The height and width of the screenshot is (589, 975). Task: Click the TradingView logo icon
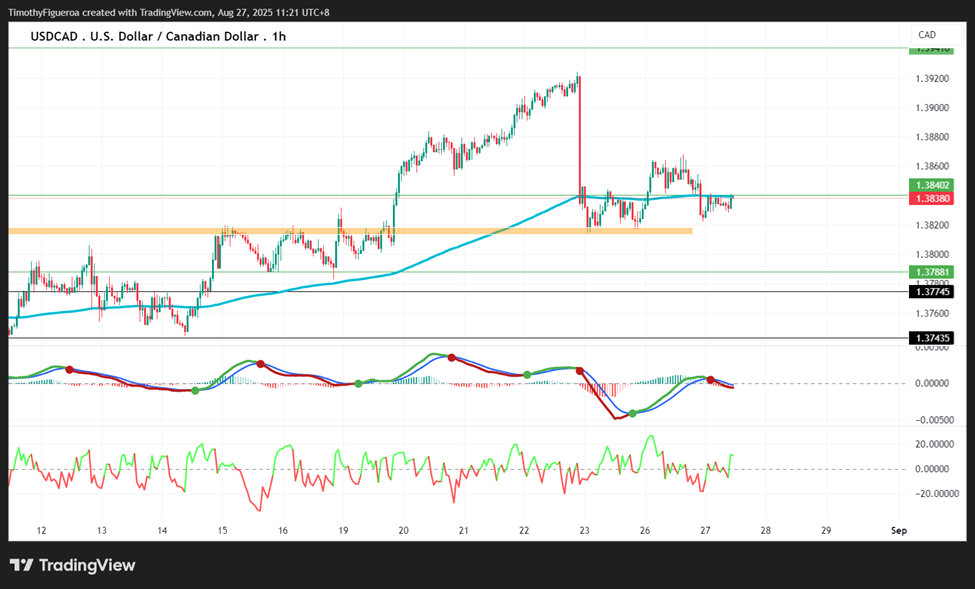(x=22, y=565)
